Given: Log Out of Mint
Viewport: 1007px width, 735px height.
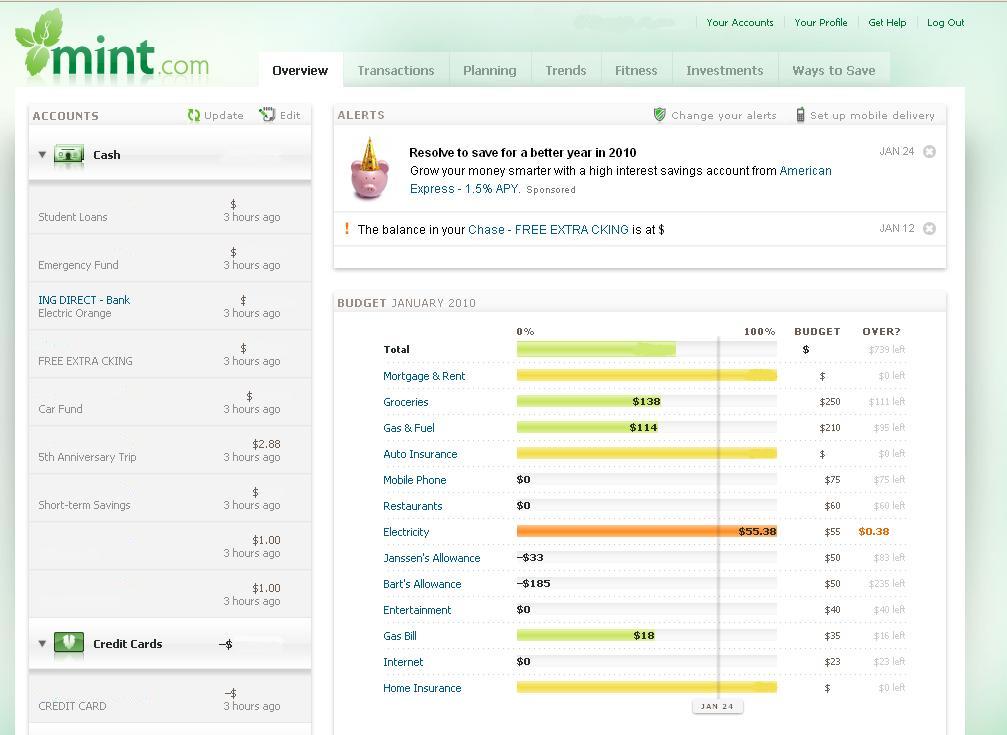Looking at the screenshot, I should pos(945,22).
